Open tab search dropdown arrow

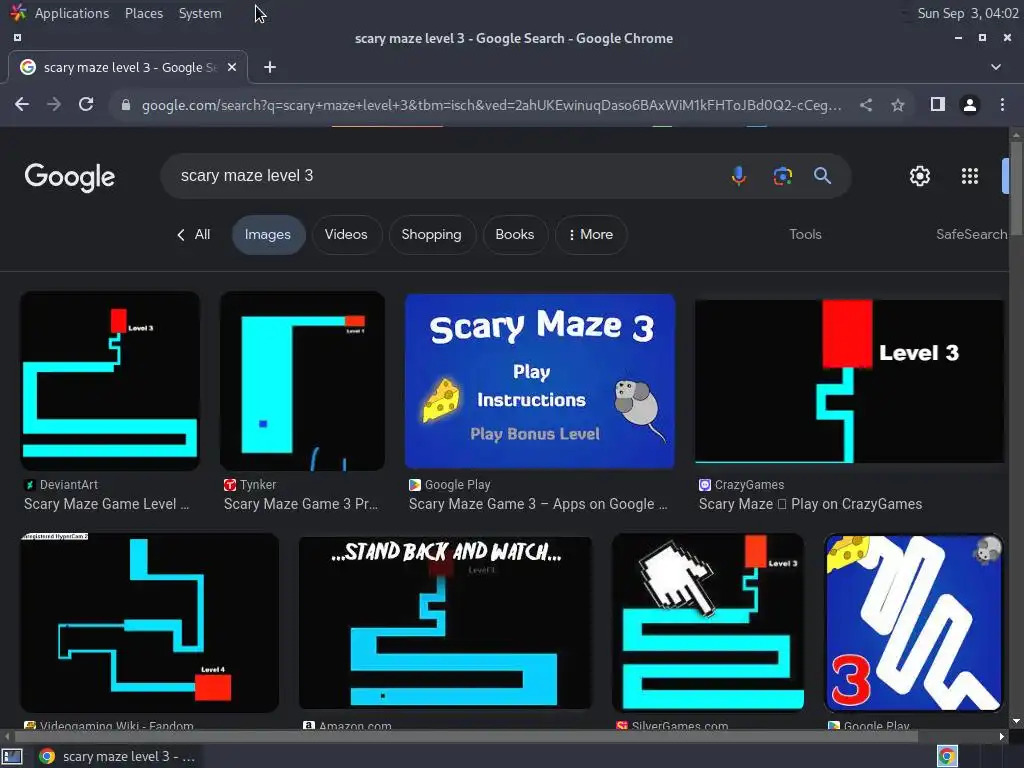pos(996,67)
